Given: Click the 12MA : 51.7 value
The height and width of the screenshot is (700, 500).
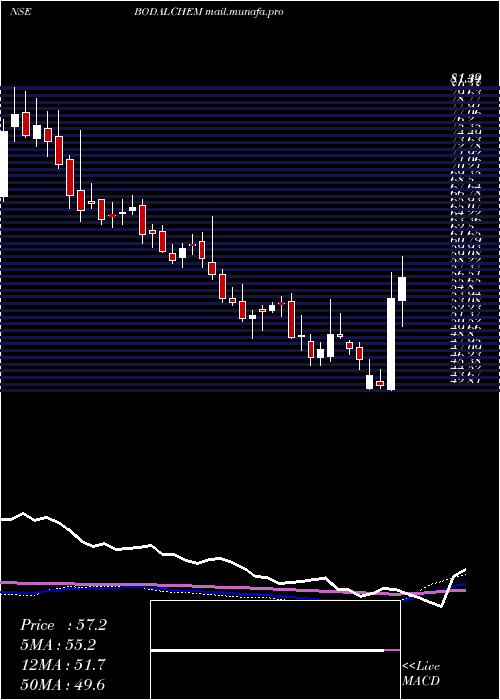Looking at the screenshot, I should click(x=63, y=665).
